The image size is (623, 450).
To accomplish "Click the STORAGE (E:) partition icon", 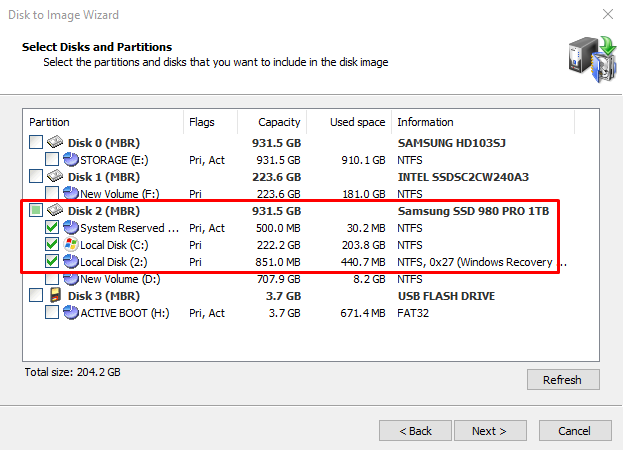I will click(71, 160).
